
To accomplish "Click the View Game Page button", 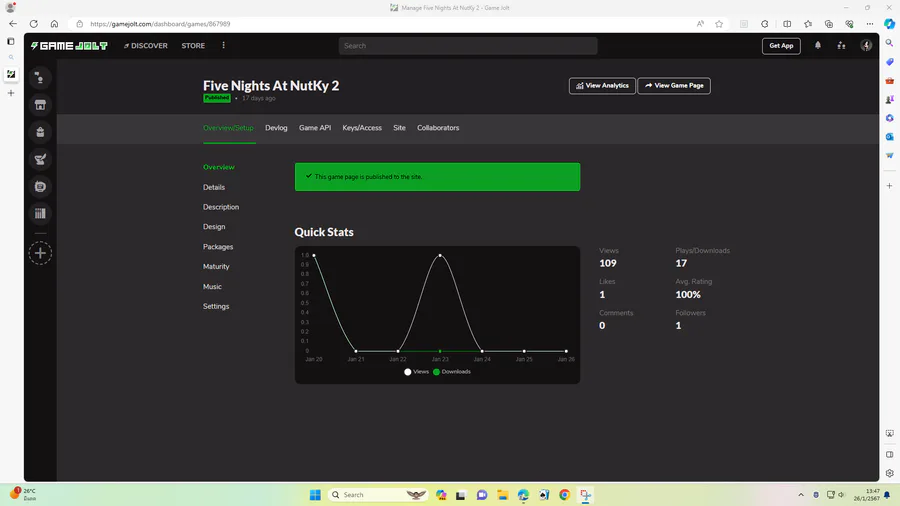I will coord(674,85).
